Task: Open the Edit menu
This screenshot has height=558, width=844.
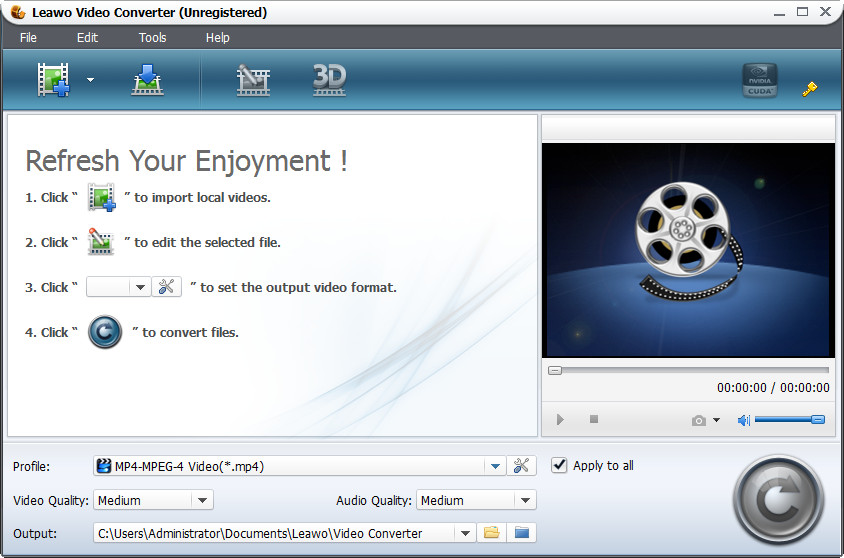Action: click(87, 38)
